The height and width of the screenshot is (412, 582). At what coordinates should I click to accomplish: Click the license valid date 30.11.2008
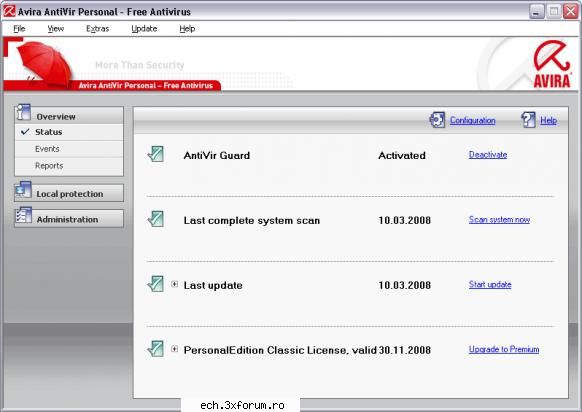coord(405,350)
